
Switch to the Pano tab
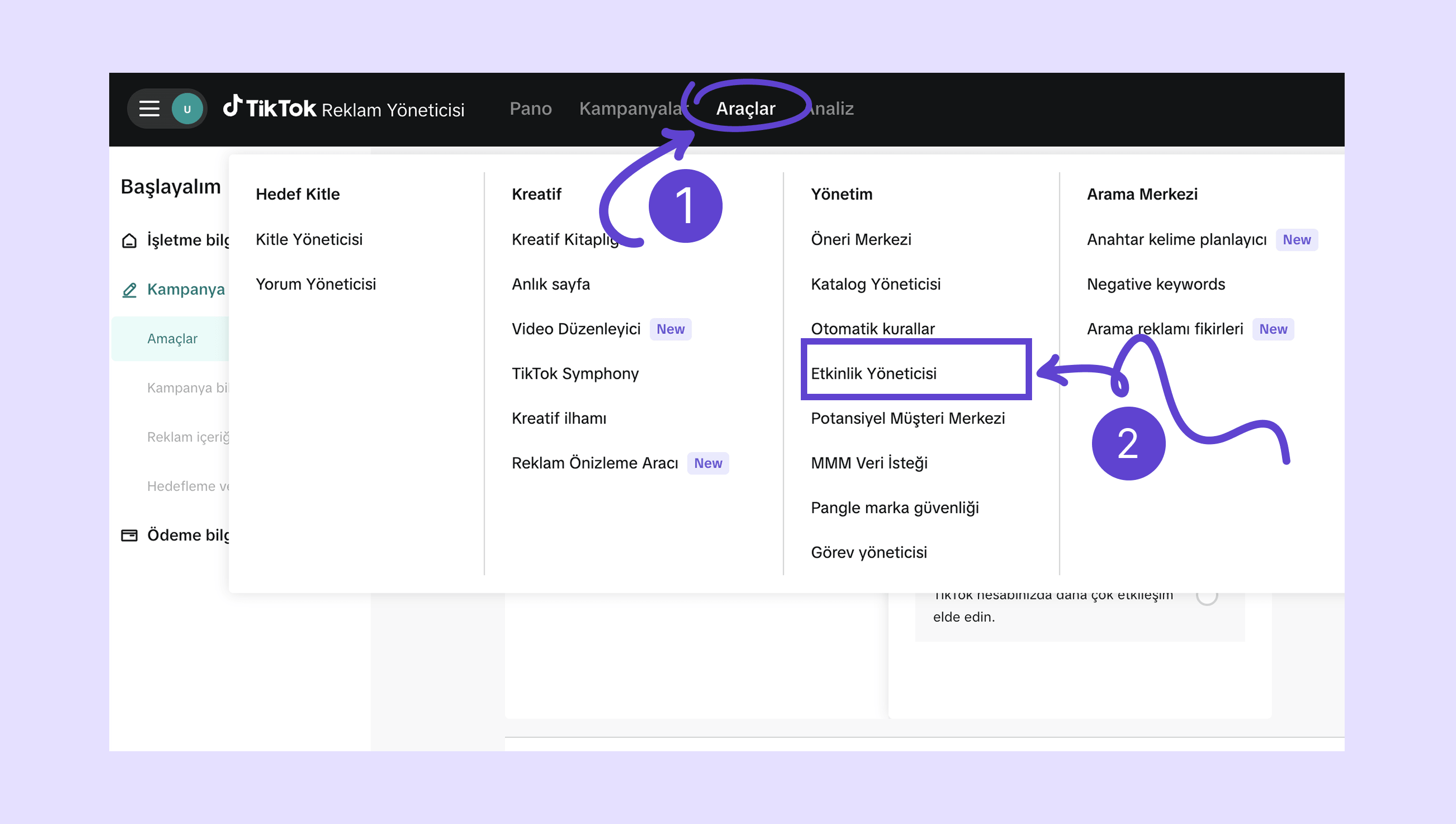coord(530,109)
